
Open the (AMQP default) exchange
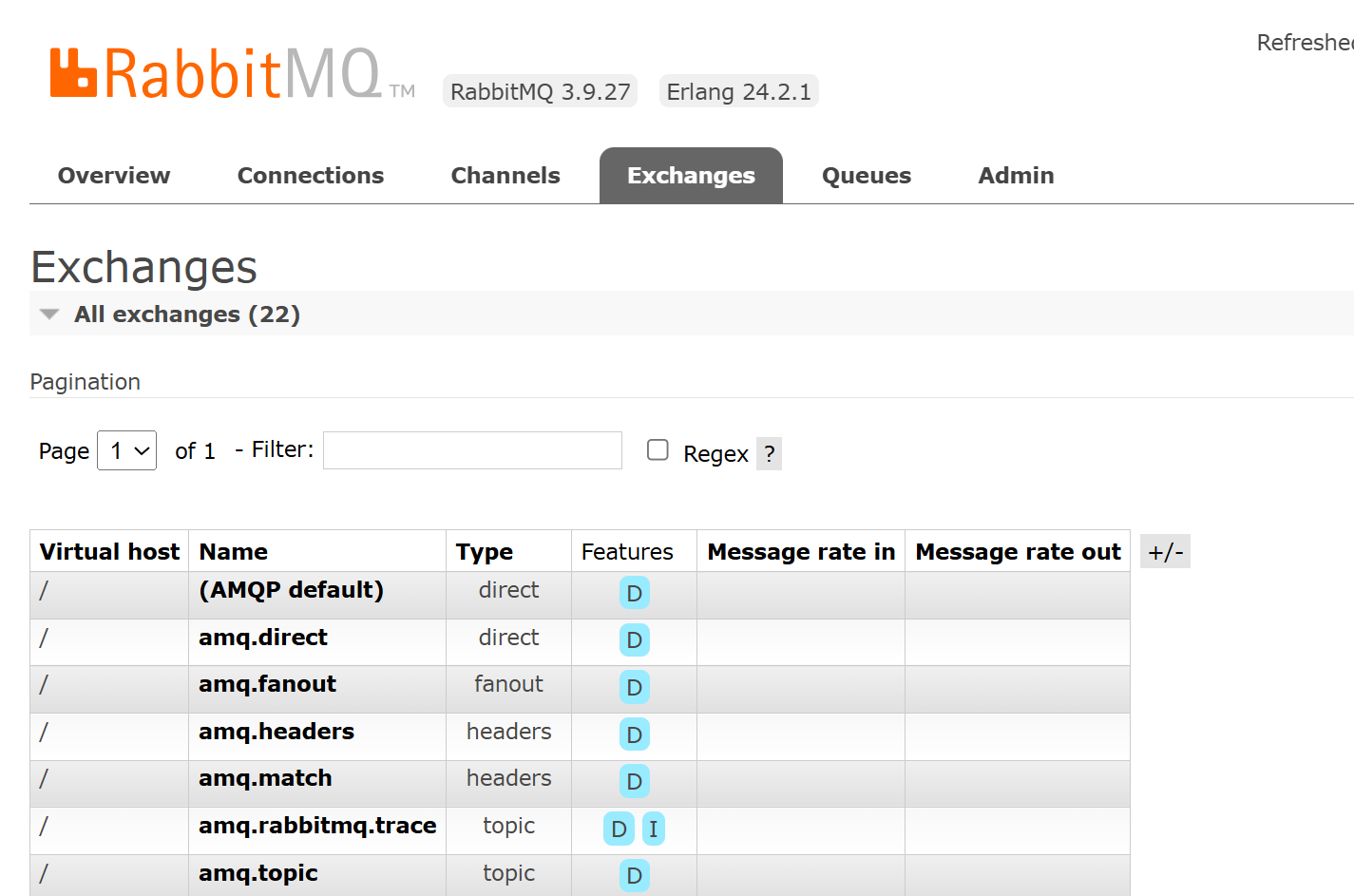[291, 590]
